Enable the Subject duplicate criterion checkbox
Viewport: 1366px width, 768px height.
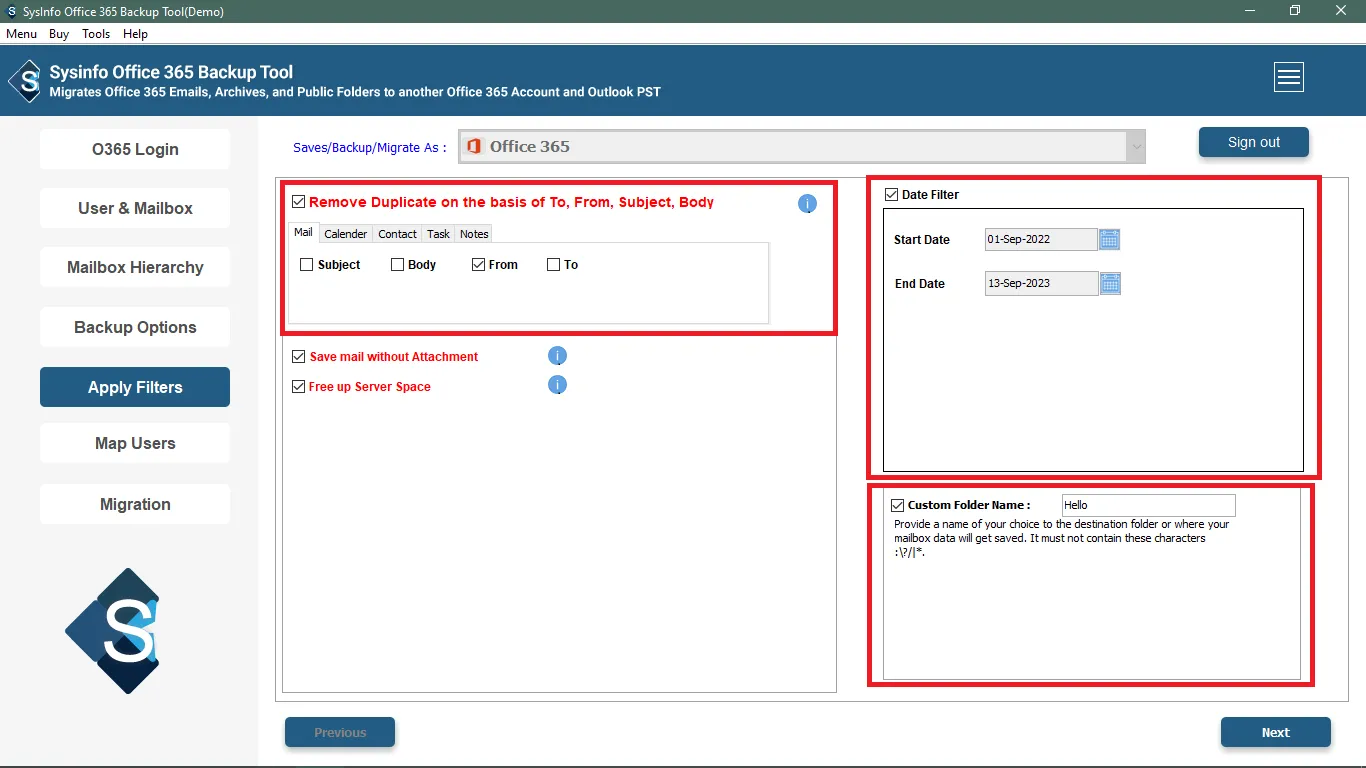tap(307, 265)
